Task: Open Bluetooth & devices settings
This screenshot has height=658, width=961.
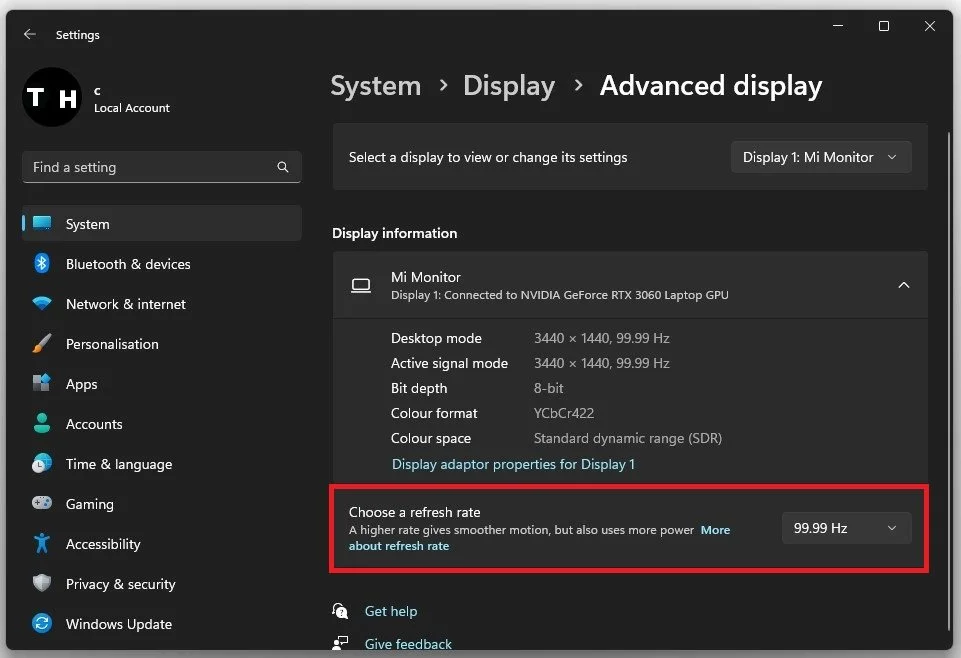Action: (x=162, y=264)
